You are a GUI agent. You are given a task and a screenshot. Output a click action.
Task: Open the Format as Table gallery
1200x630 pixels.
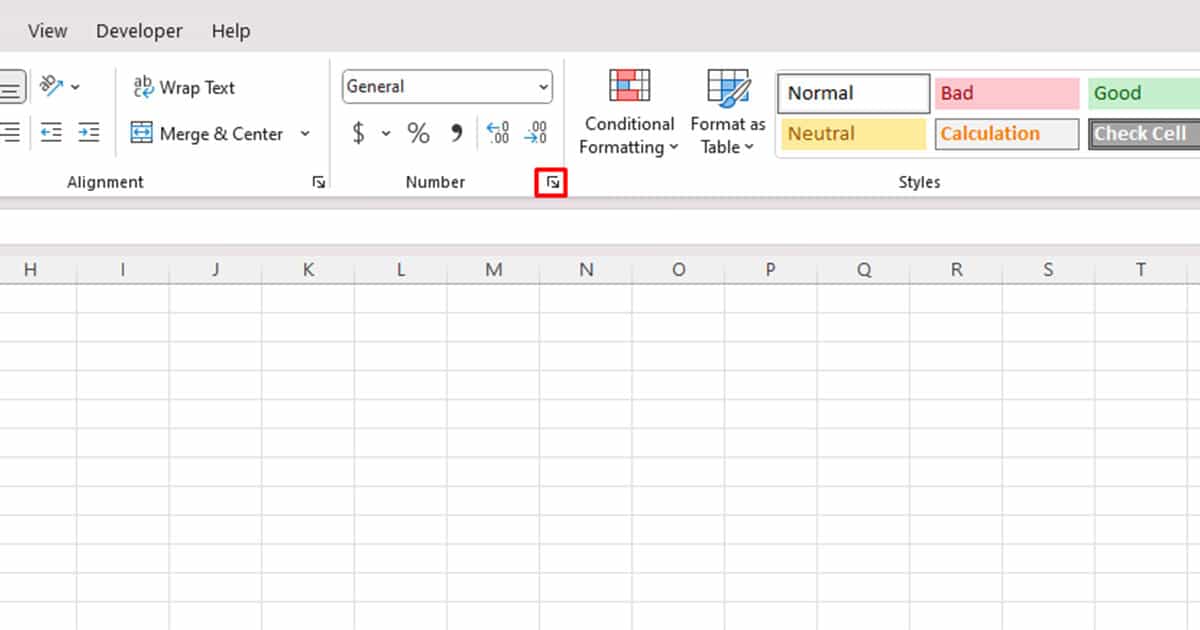coord(727,110)
